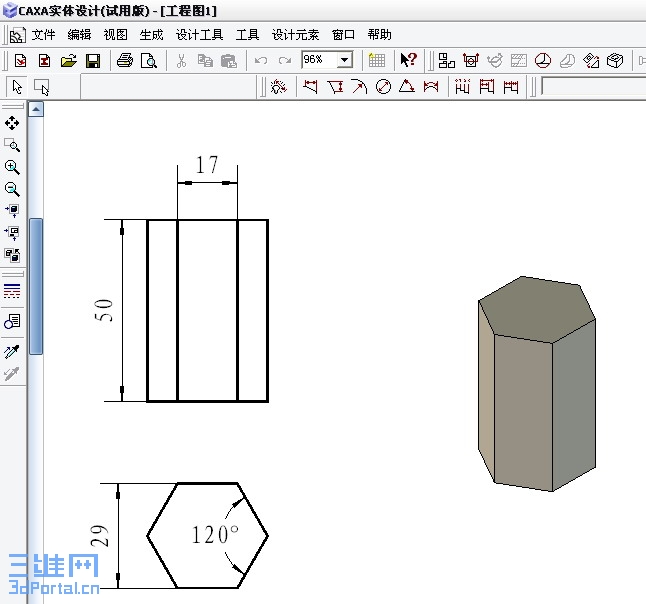Click the Redo arrow
The width and height of the screenshot is (646, 604).
pos(285,61)
